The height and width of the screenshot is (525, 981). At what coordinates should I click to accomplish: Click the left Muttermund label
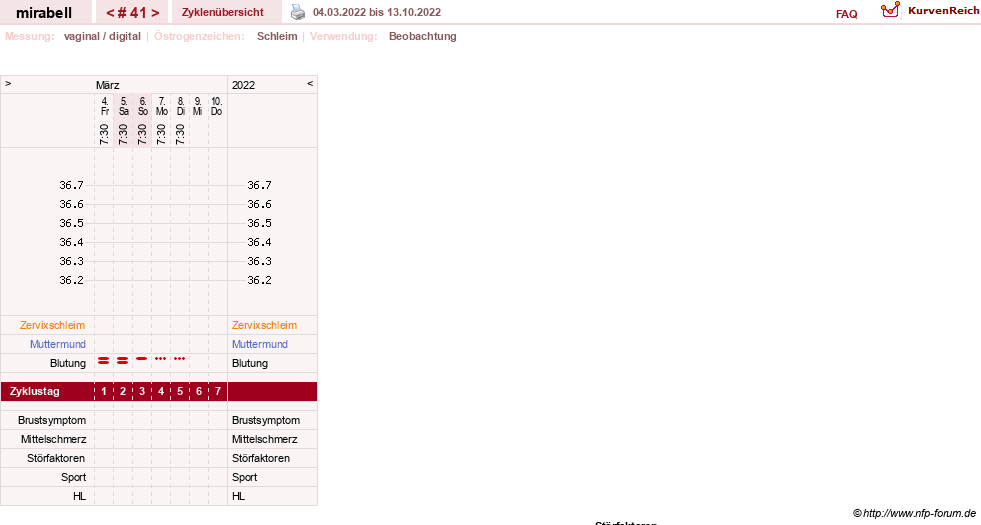[x=58, y=344]
